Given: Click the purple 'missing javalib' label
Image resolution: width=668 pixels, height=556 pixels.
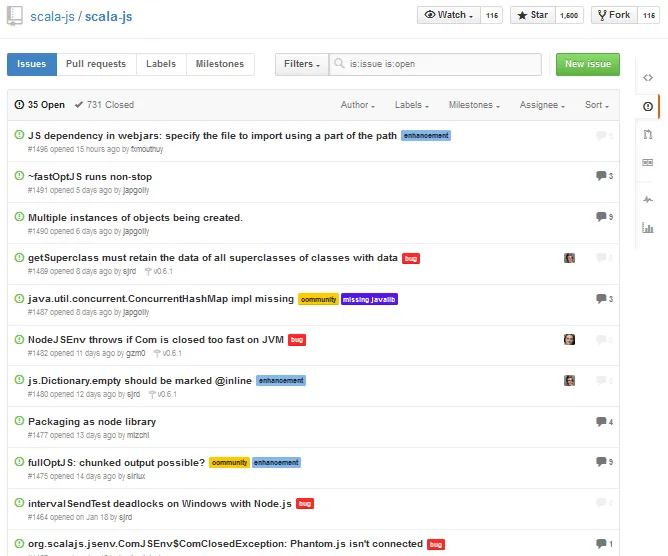Looking at the screenshot, I should tap(369, 299).
